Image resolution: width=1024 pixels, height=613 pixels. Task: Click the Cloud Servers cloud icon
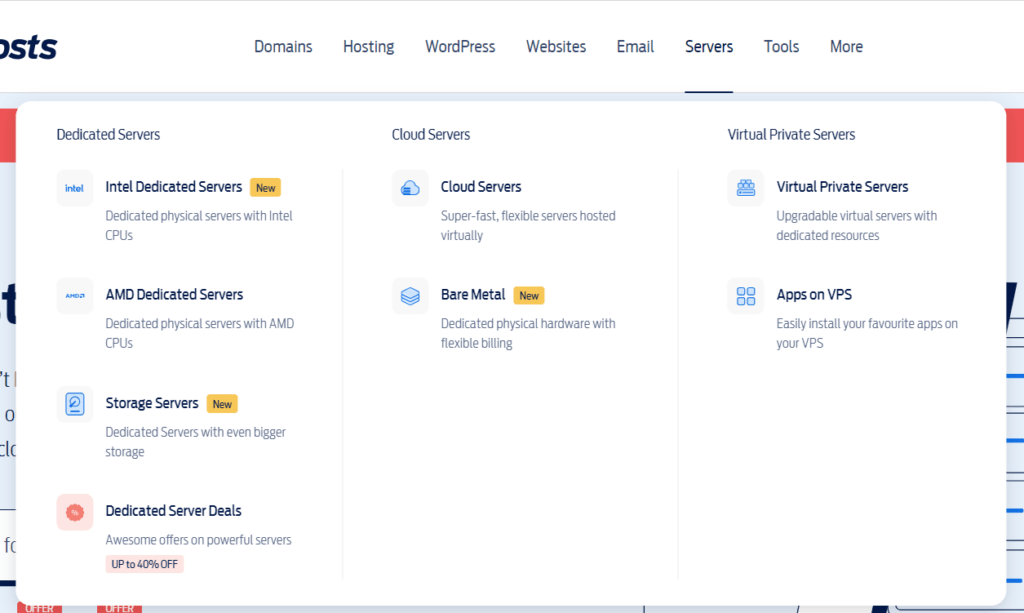409,187
